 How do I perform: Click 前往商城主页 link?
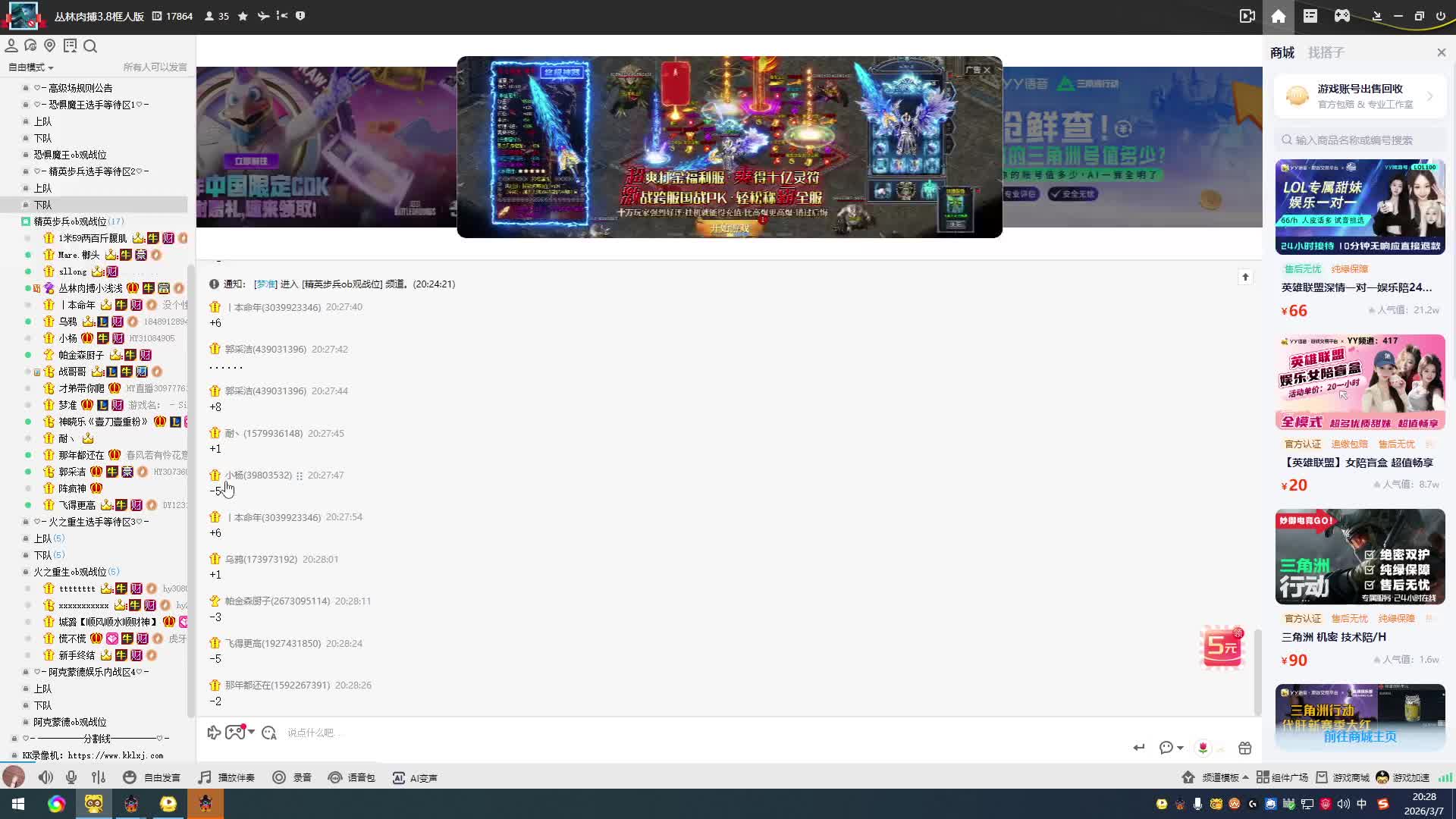pos(1360,736)
